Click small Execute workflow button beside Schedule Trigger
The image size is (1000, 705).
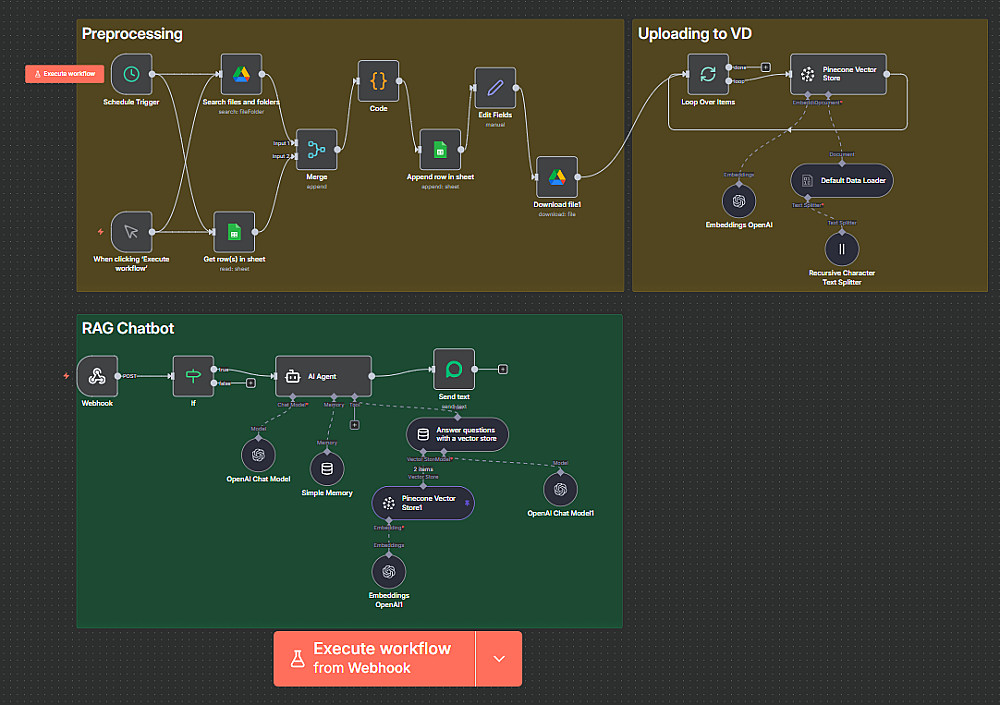64,74
